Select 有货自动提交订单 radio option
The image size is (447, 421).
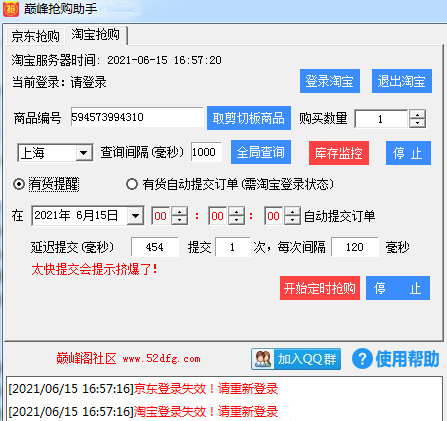(132, 184)
